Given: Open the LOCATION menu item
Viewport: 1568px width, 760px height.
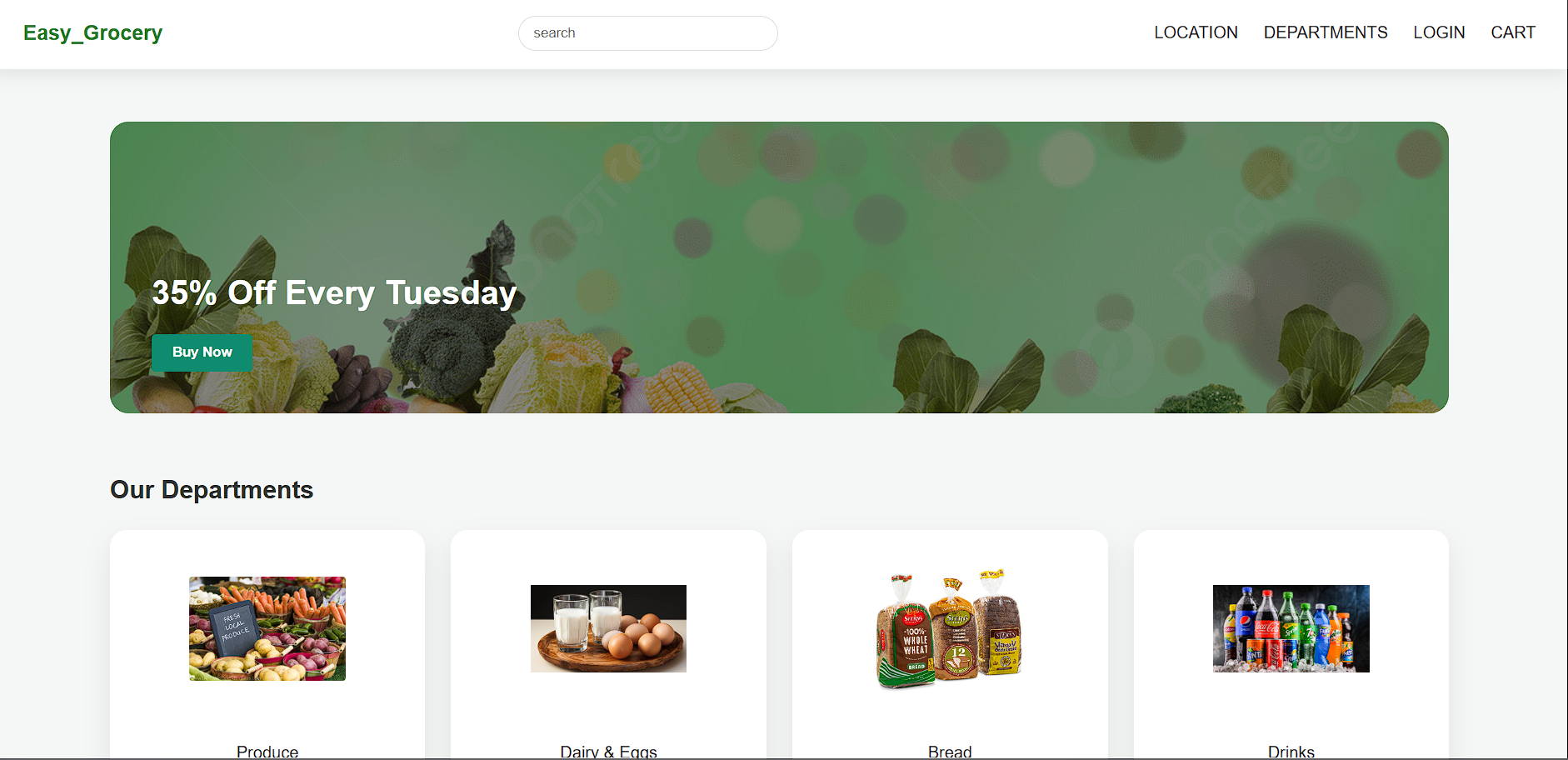Looking at the screenshot, I should (x=1196, y=32).
